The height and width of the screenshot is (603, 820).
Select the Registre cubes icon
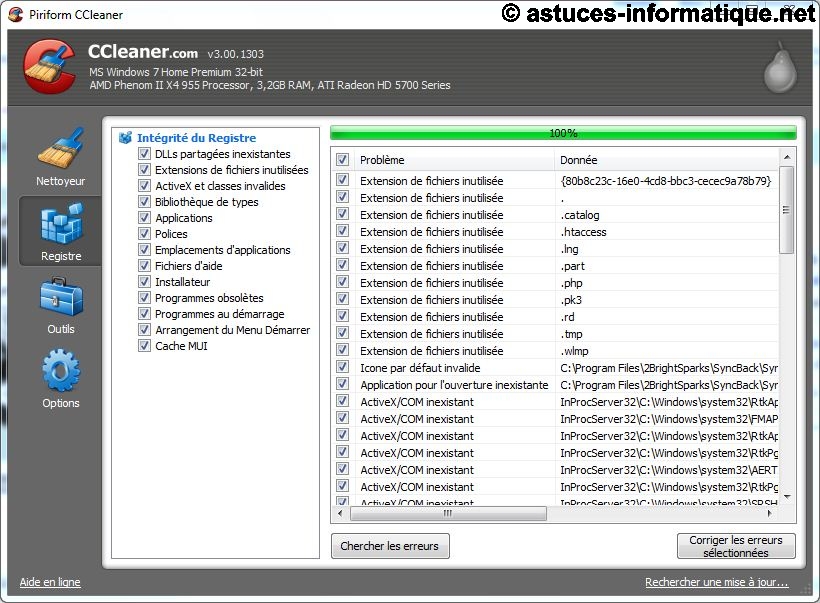coord(61,223)
